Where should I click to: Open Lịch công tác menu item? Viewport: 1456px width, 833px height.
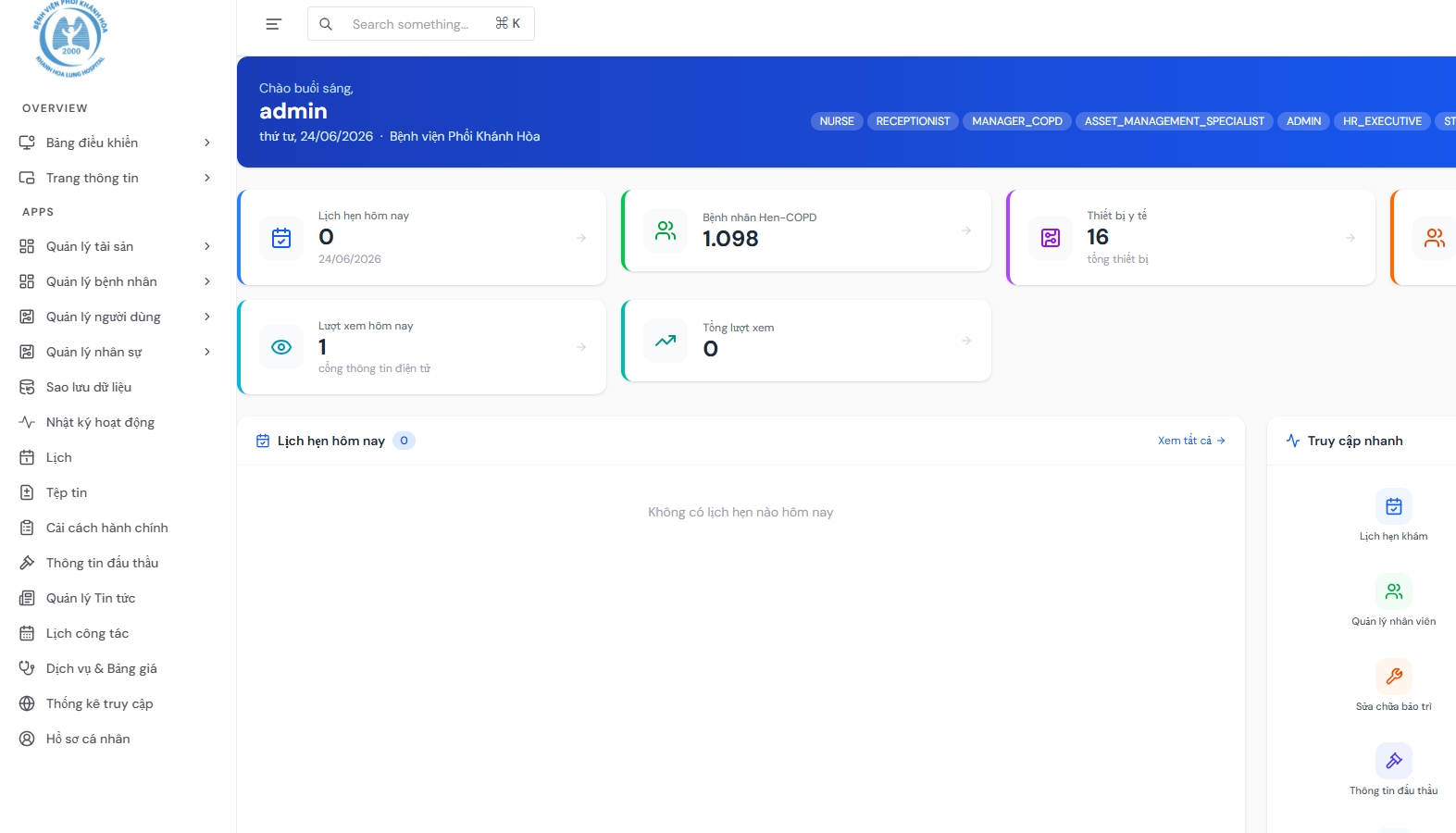pyautogui.click(x=116, y=633)
